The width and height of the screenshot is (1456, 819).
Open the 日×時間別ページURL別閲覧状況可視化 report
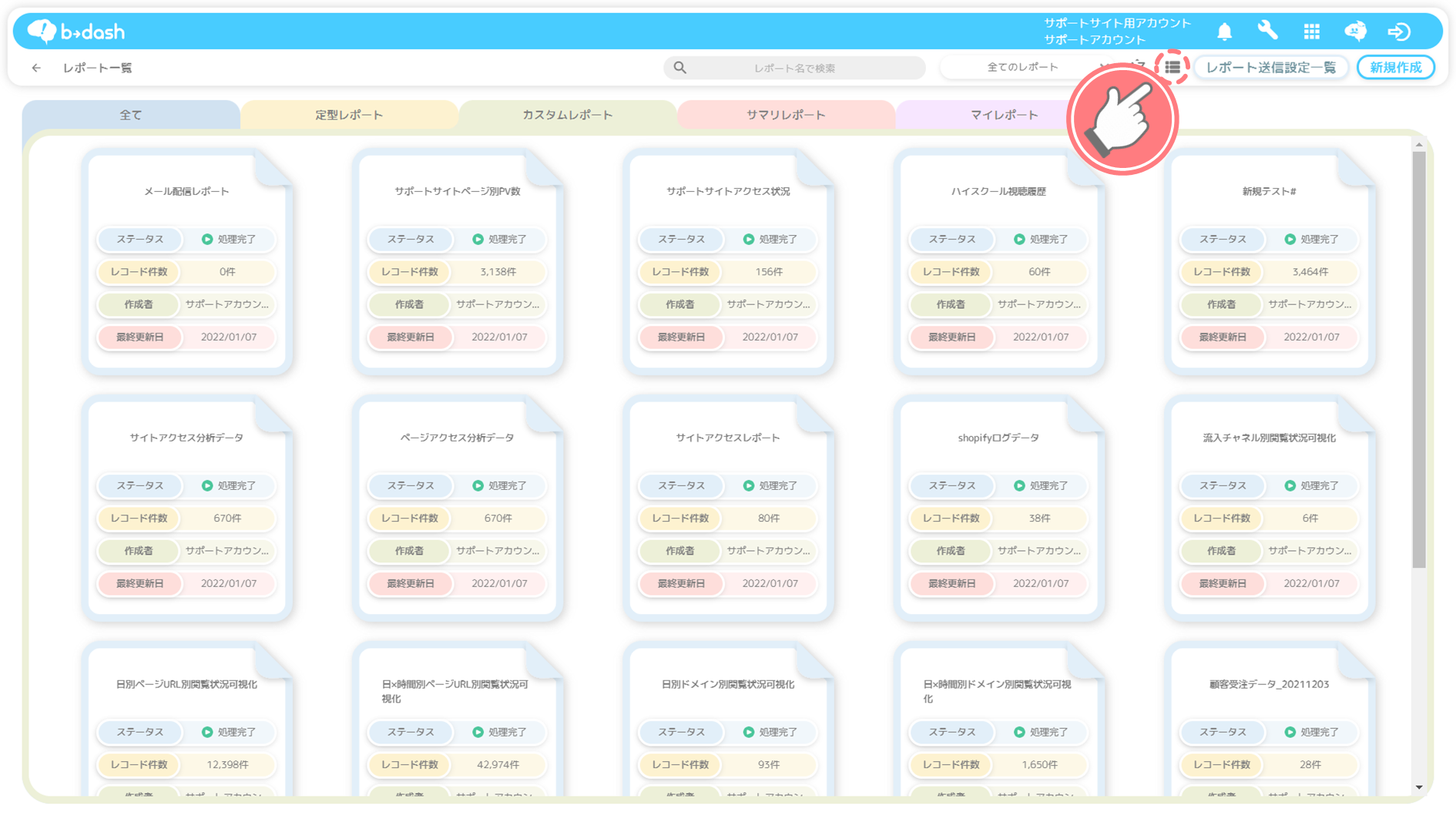coord(458,720)
